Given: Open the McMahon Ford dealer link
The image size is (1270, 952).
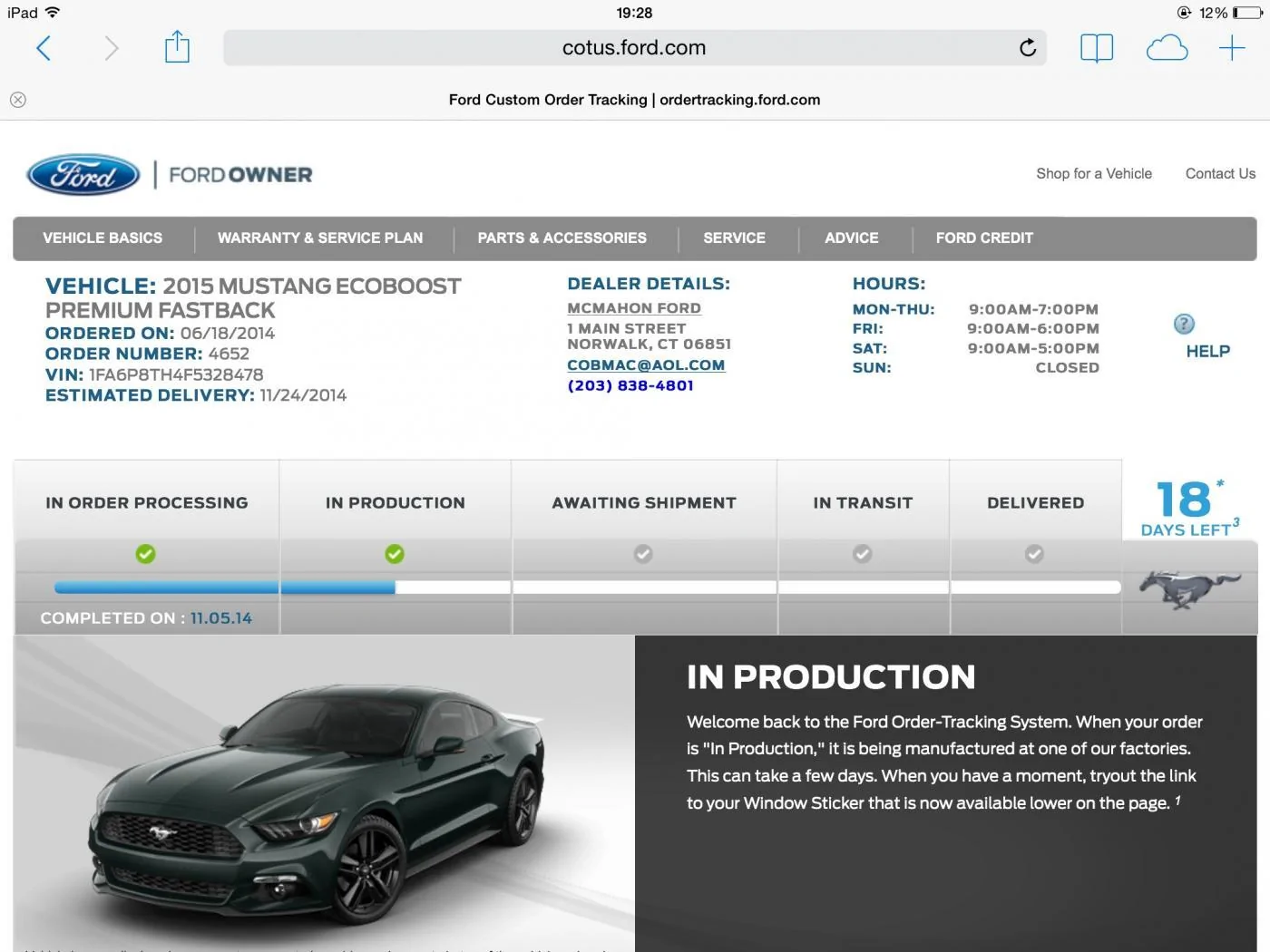Looking at the screenshot, I should tap(634, 308).
